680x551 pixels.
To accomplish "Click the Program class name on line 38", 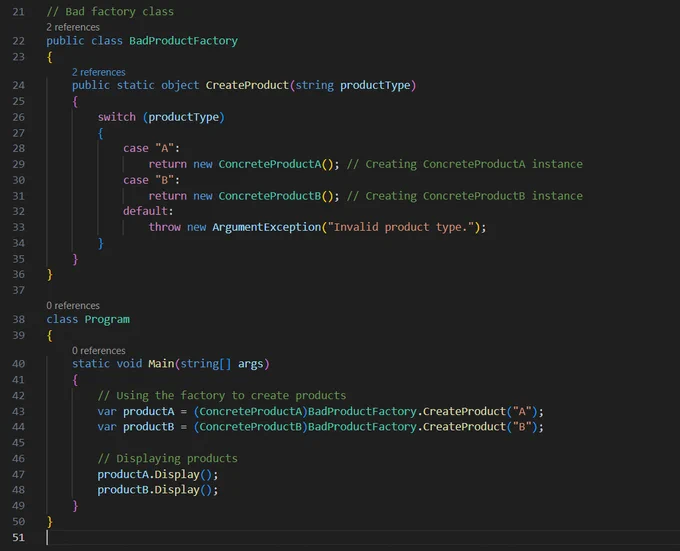I will [x=107, y=320].
